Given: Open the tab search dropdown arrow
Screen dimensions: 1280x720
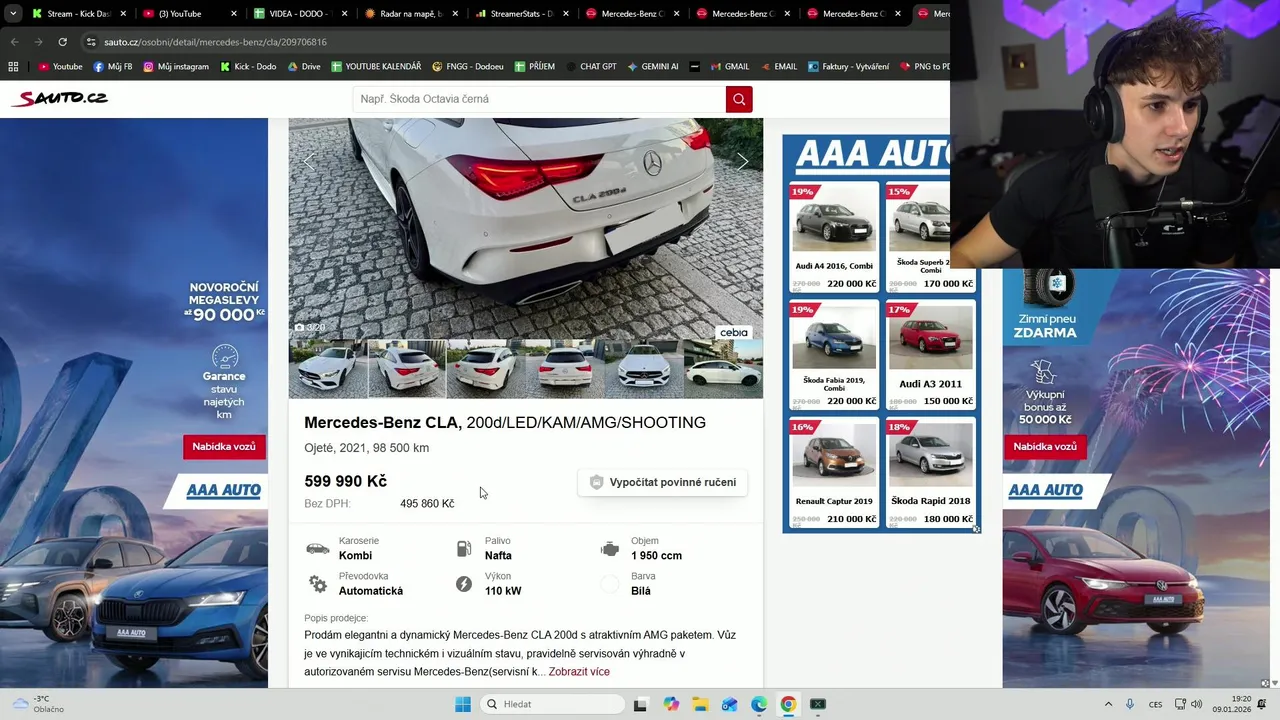Looking at the screenshot, I should pyautogui.click(x=13, y=14).
